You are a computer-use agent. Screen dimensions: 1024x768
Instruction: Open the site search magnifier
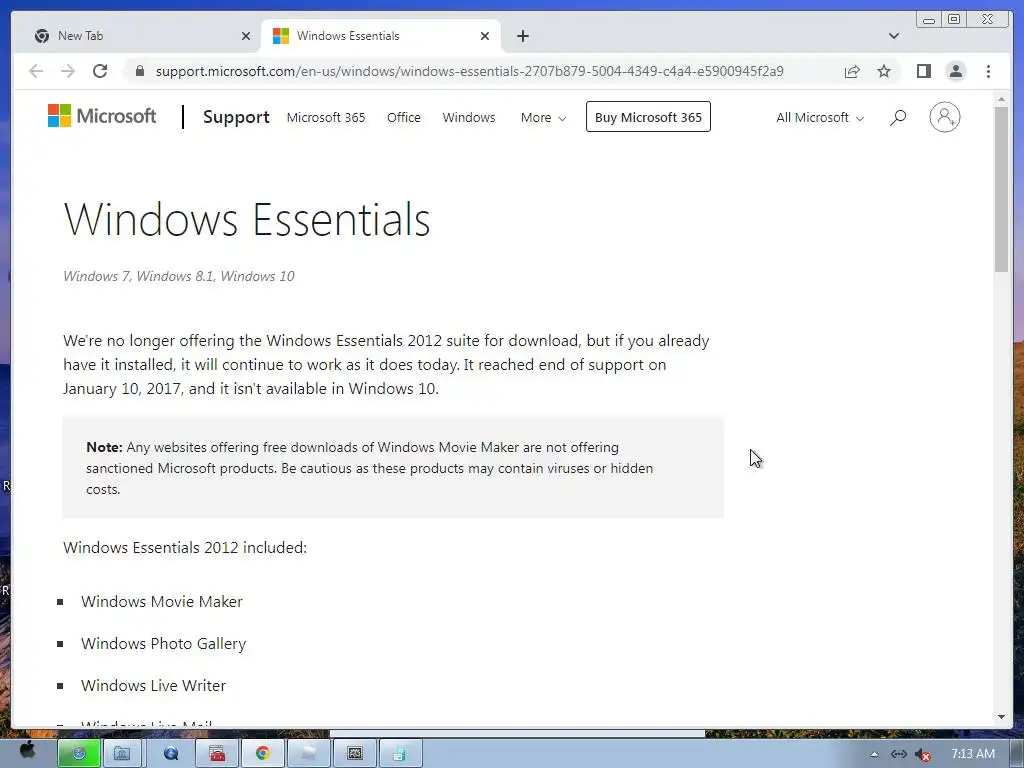point(898,118)
